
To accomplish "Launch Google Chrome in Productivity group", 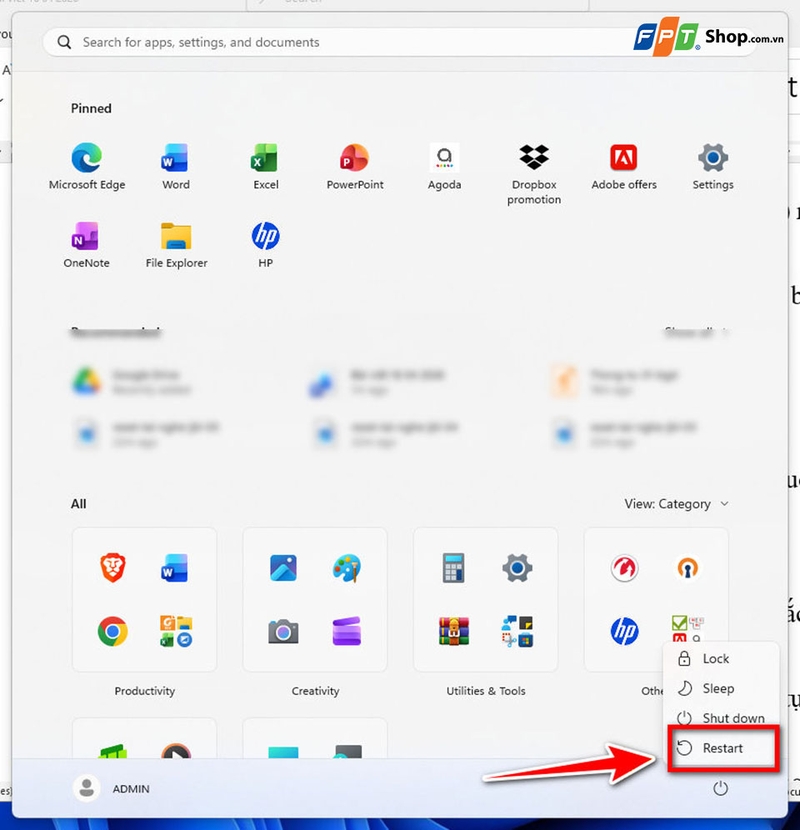I will click(112, 631).
